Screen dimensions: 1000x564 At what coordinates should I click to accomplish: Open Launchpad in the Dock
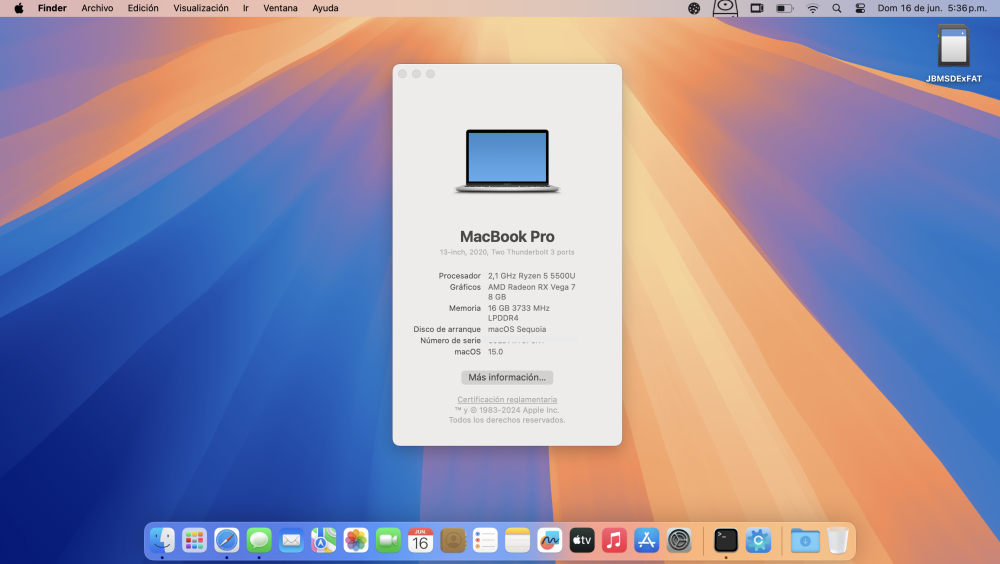pos(194,540)
